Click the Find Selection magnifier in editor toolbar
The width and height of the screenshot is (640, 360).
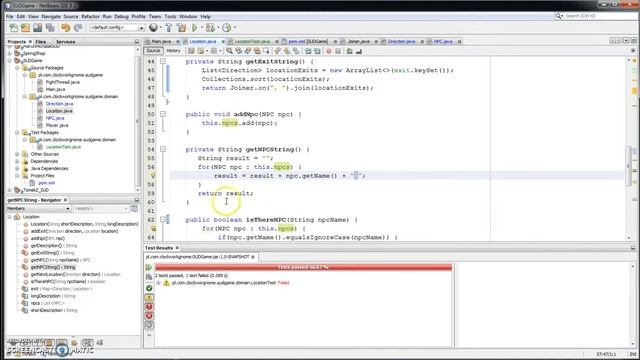pyautogui.click(x=229, y=51)
